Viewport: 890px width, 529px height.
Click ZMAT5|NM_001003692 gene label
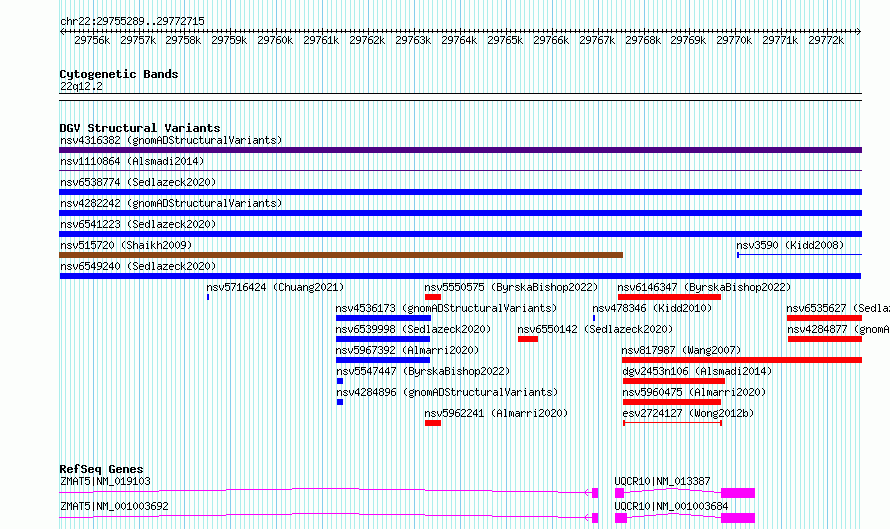click(x=114, y=506)
